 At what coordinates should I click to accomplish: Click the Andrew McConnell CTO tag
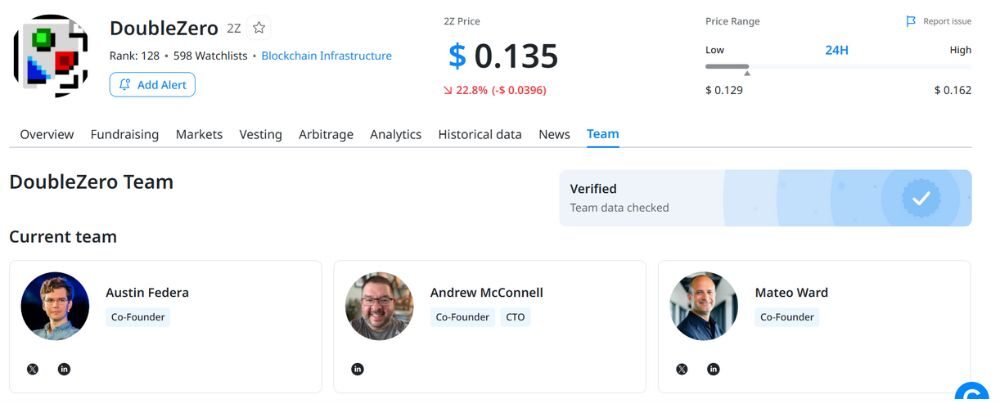coord(515,317)
